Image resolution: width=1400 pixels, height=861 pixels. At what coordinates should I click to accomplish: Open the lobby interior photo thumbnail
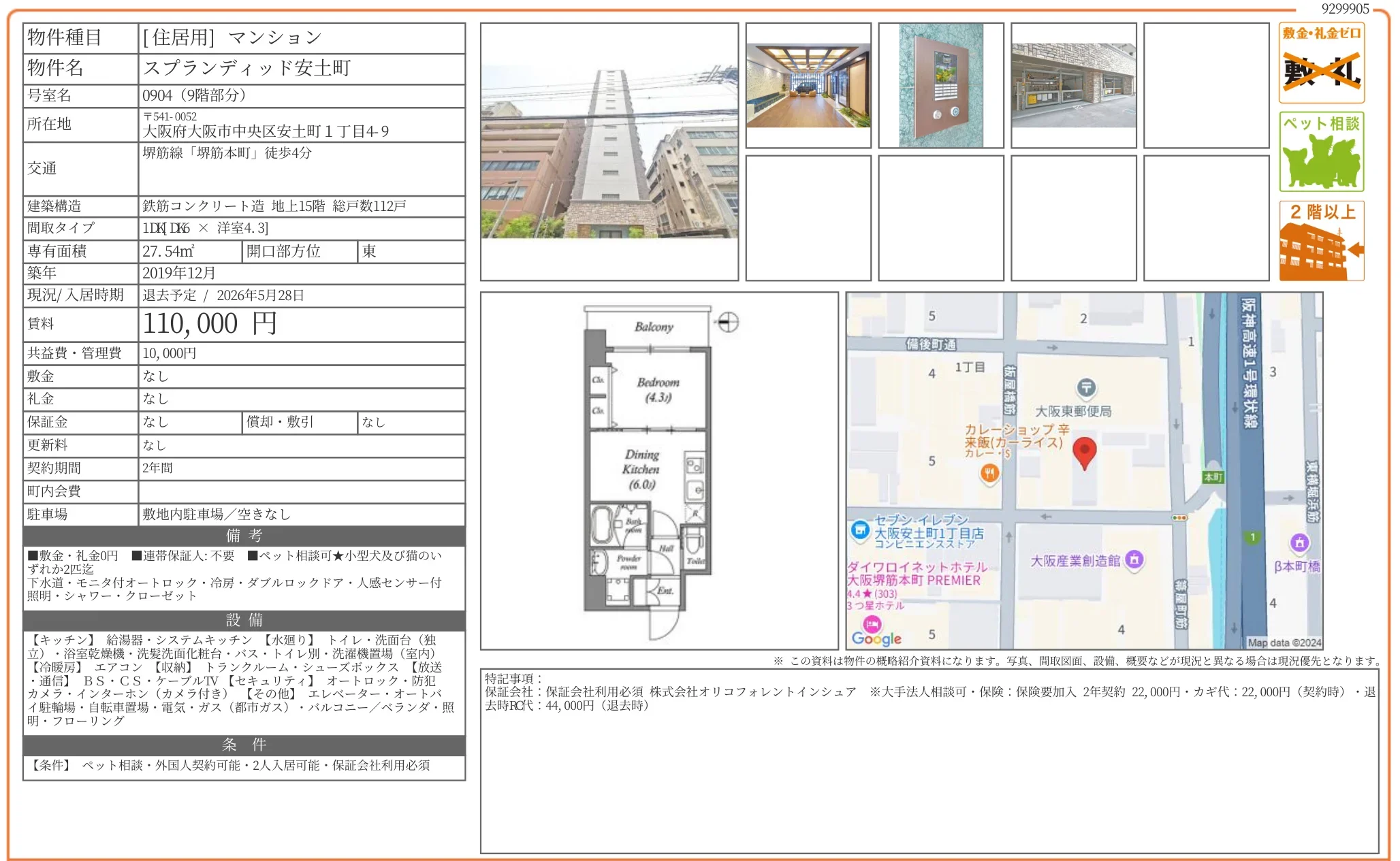pyautogui.click(x=808, y=84)
